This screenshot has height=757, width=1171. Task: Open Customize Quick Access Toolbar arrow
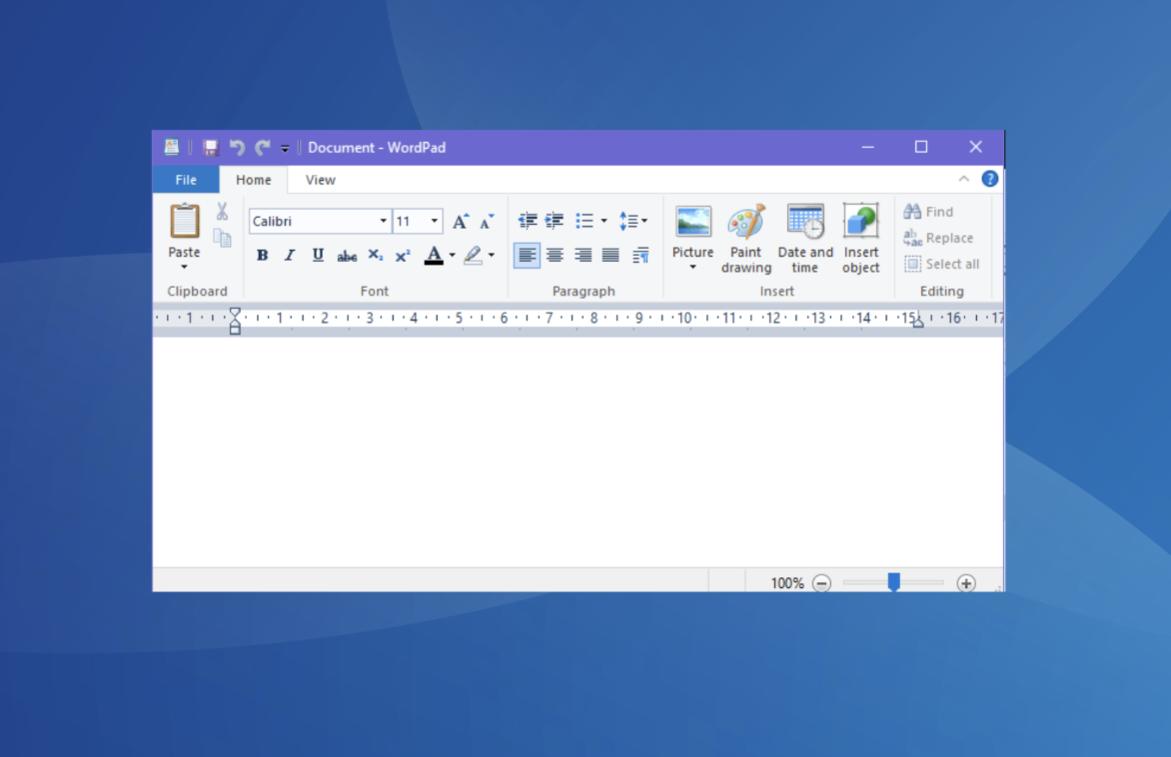[x=285, y=149]
